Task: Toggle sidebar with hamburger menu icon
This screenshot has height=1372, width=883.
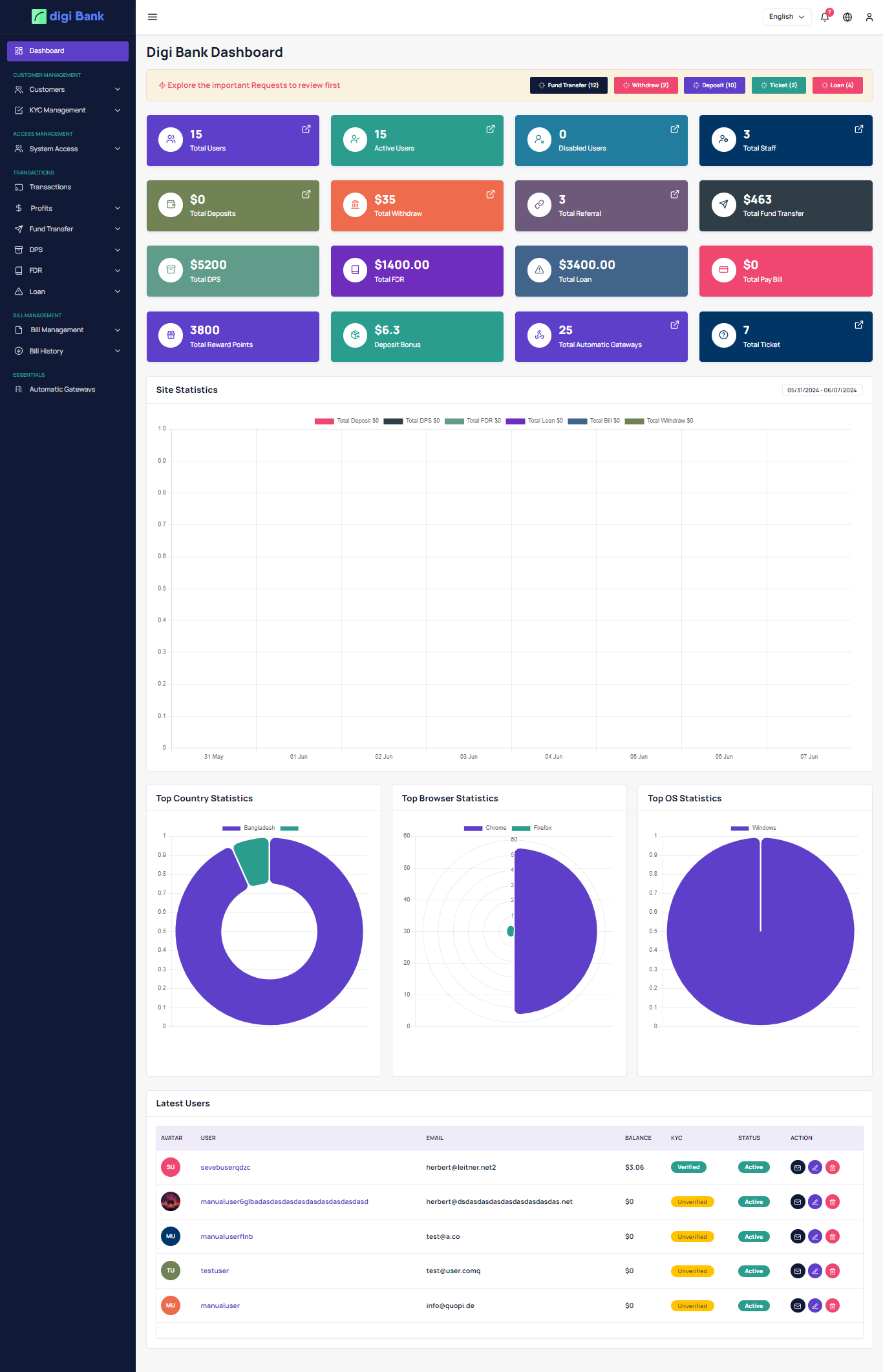Action: click(x=153, y=17)
